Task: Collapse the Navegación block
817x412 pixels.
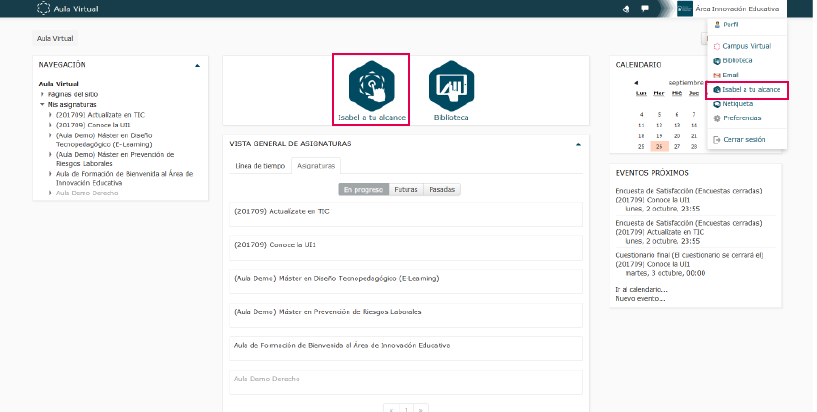Action: point(197,65)
